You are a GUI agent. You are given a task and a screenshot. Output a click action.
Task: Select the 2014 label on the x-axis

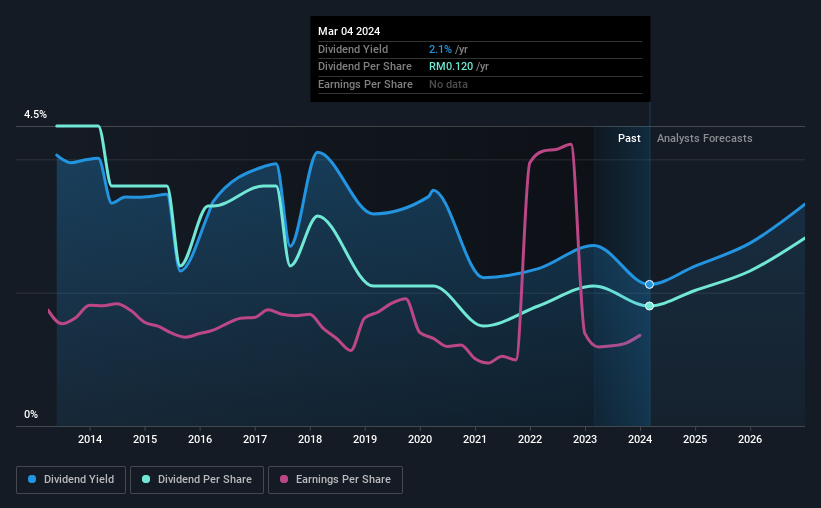coord(90,439)
